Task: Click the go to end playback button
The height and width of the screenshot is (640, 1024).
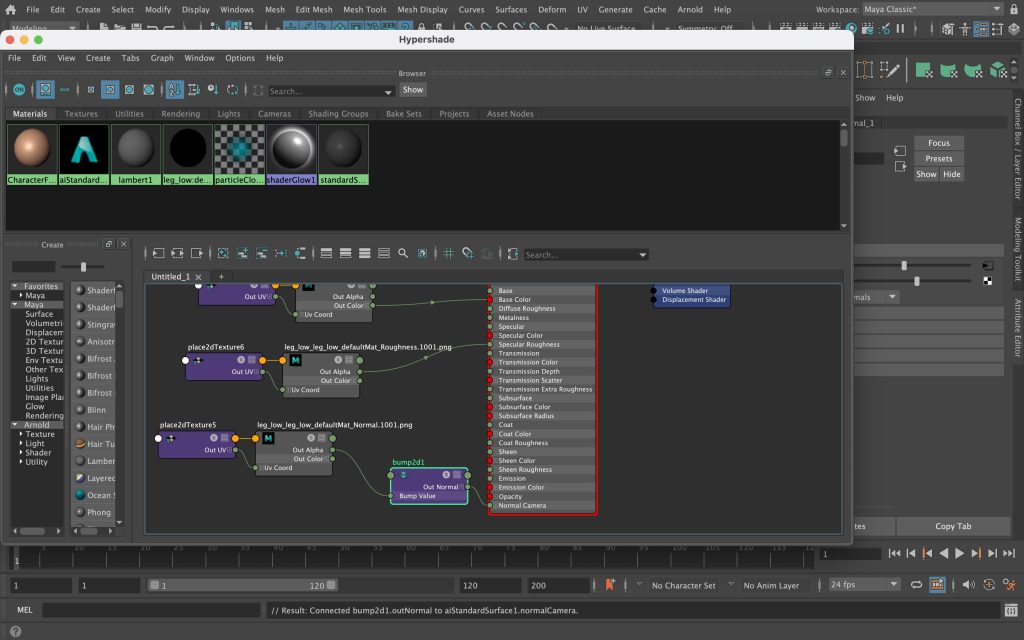Action: point(1009,554)
